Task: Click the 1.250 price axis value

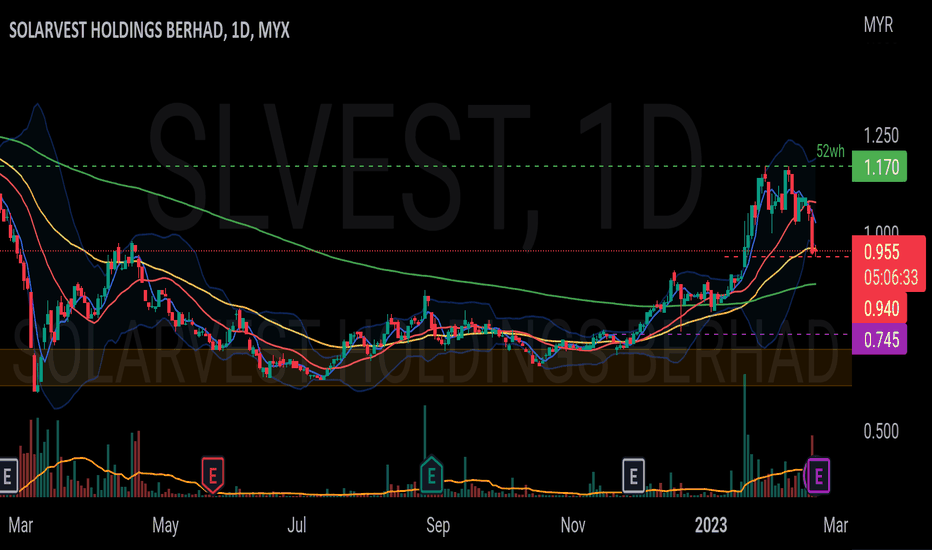Action: coord(881,136)
